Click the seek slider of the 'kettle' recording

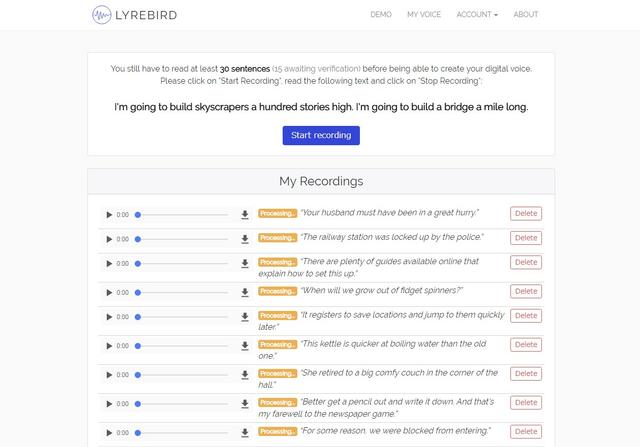click(182, 346)
